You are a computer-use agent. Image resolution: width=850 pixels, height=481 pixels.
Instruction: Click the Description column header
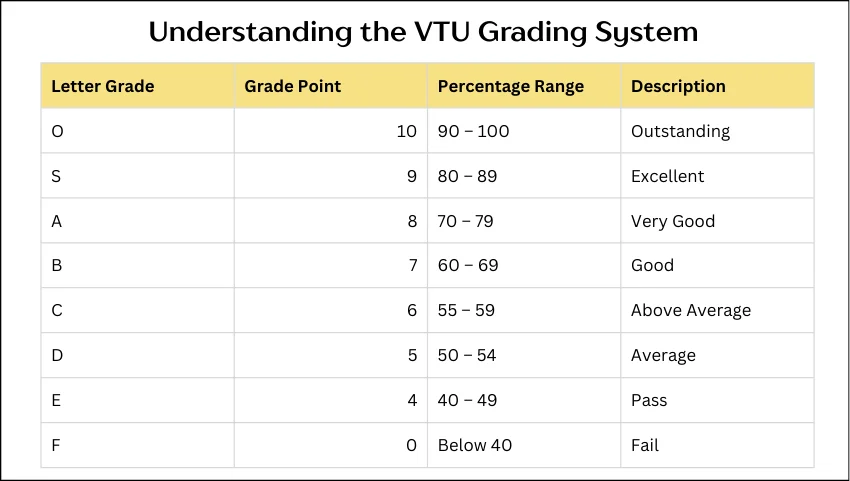click(678, 86)
